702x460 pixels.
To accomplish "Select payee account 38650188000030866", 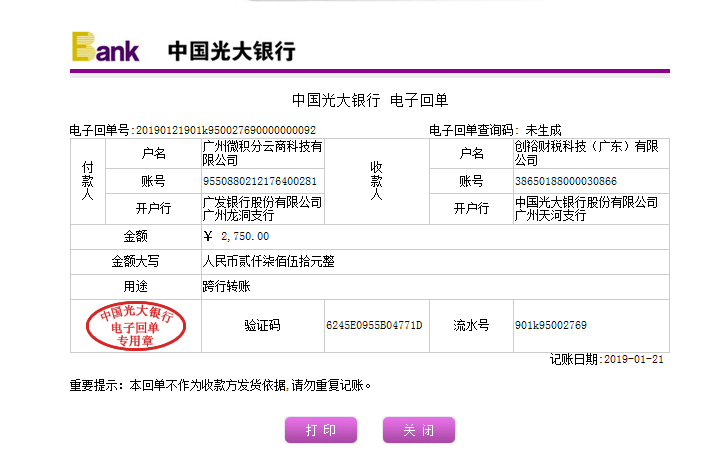I will 566,181.
